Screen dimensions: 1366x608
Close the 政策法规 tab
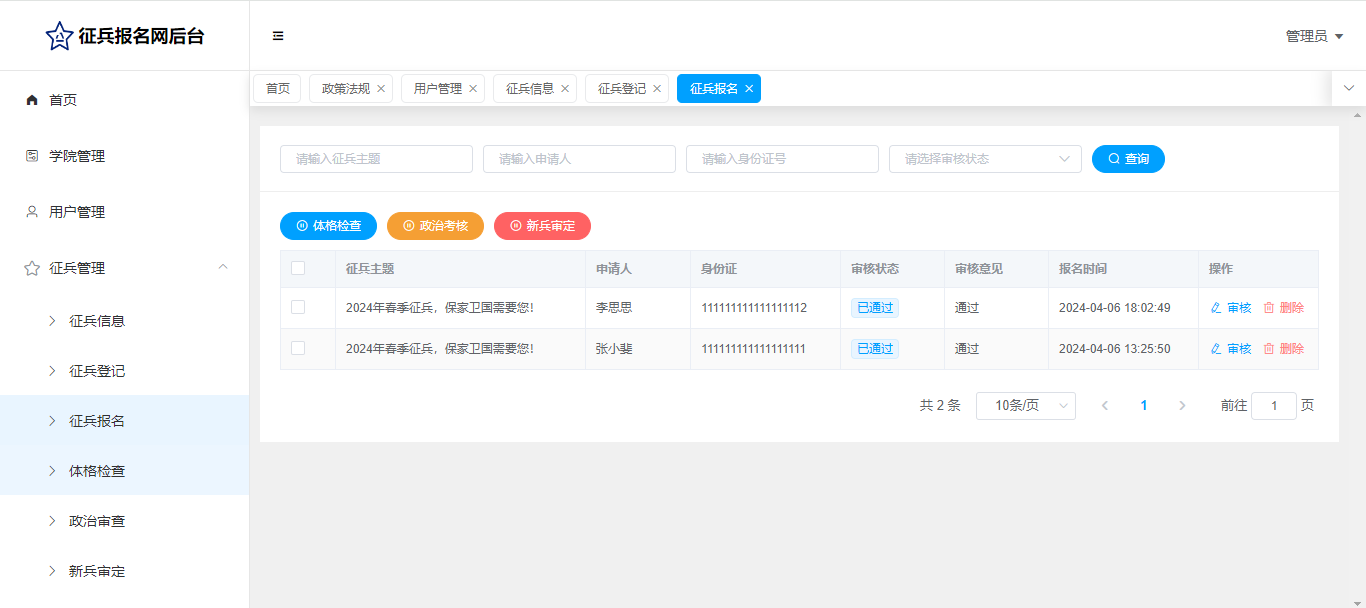click(381, 89)
